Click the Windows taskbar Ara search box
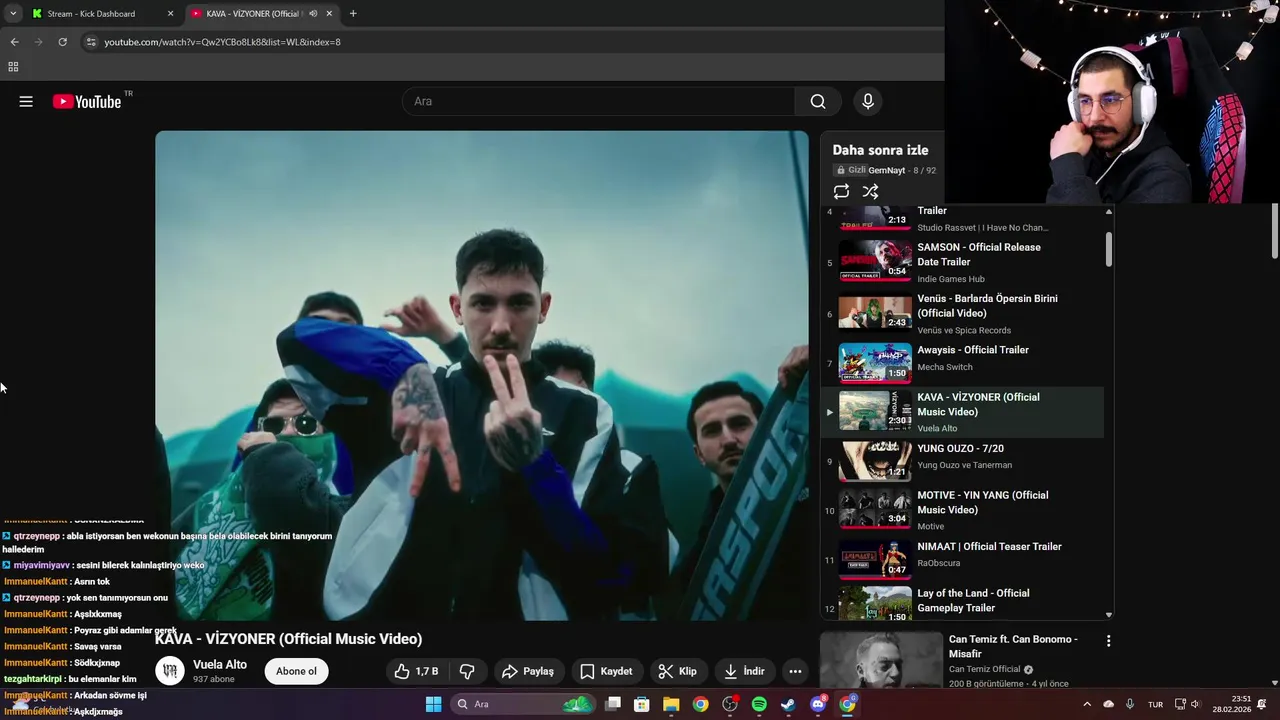This screenshot has height=720, width=1280. [522, 704]
